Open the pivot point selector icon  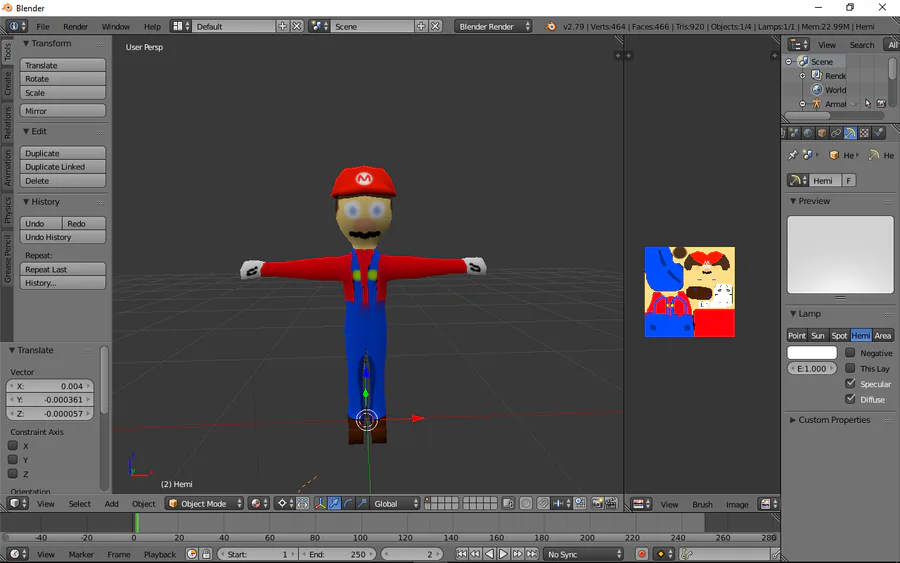click(285, 503)
